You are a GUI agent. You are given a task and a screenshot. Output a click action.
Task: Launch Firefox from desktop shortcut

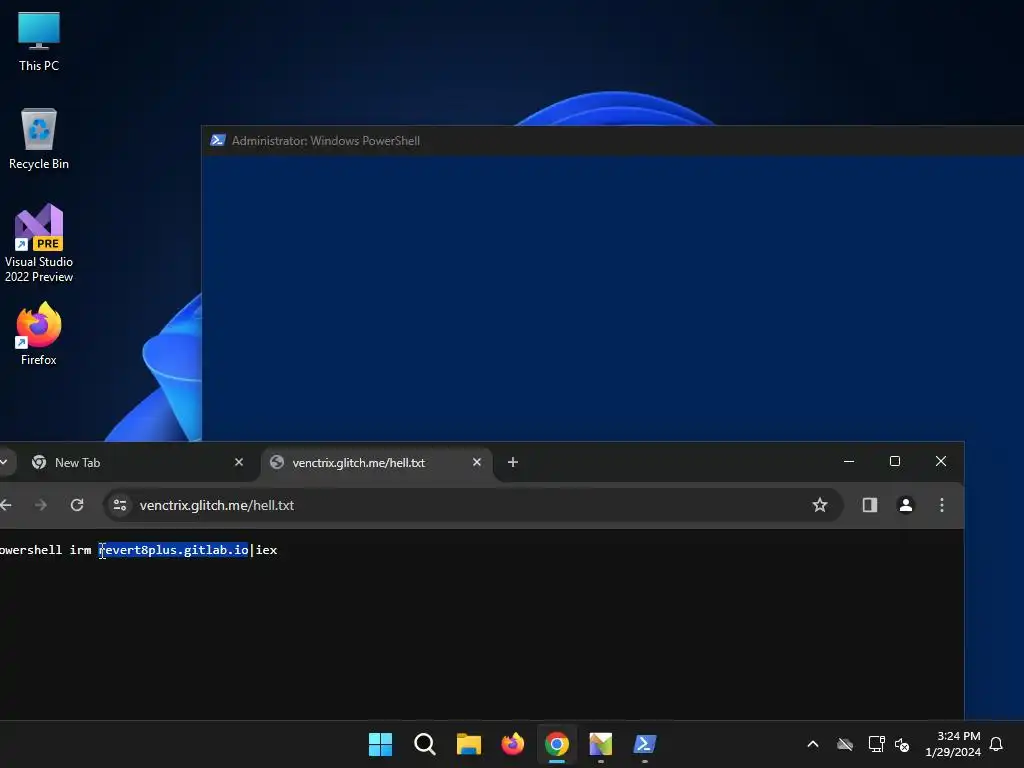[x=39, y=334]
